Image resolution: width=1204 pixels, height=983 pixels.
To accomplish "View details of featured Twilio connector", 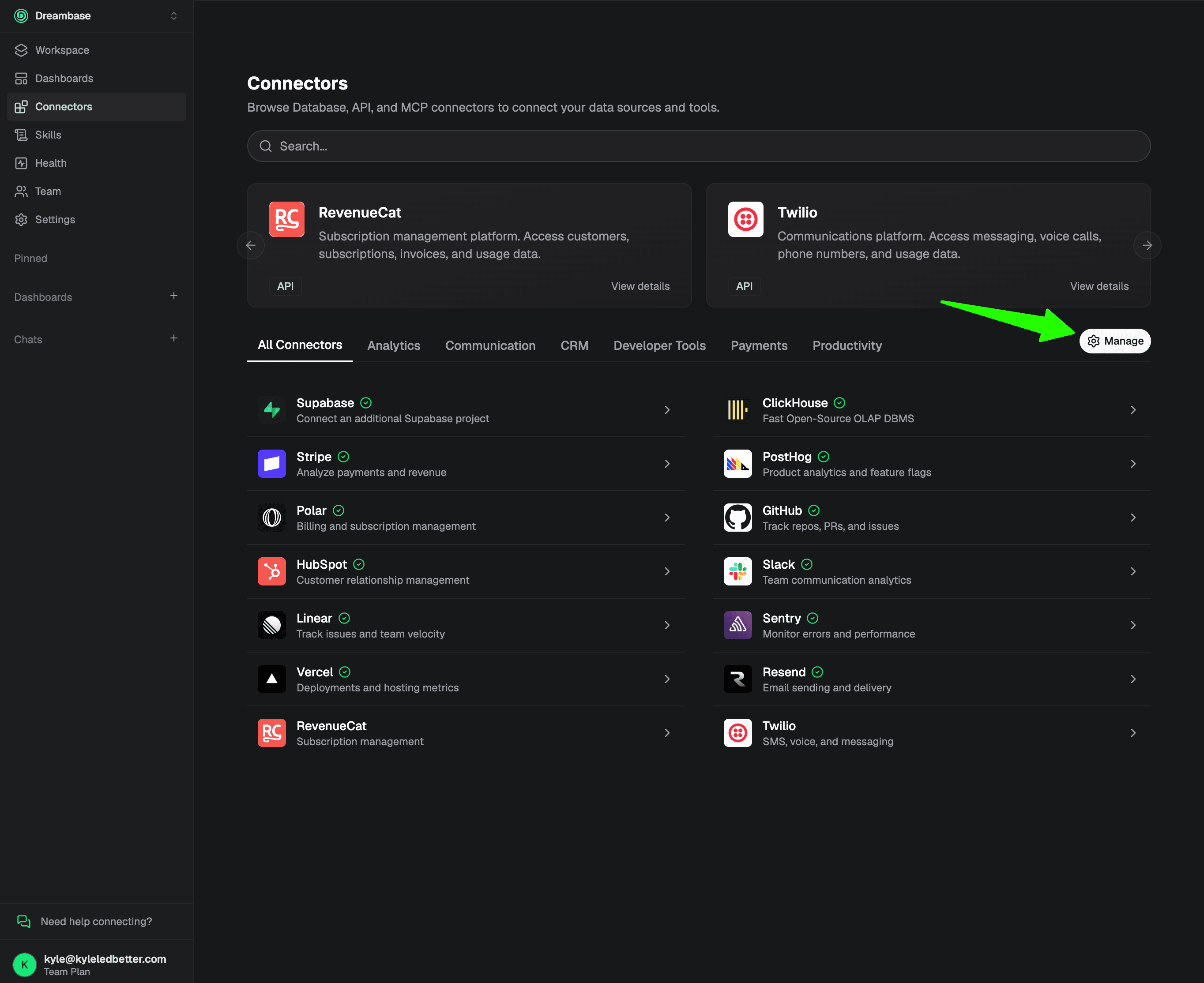I will coord(1099,286).
